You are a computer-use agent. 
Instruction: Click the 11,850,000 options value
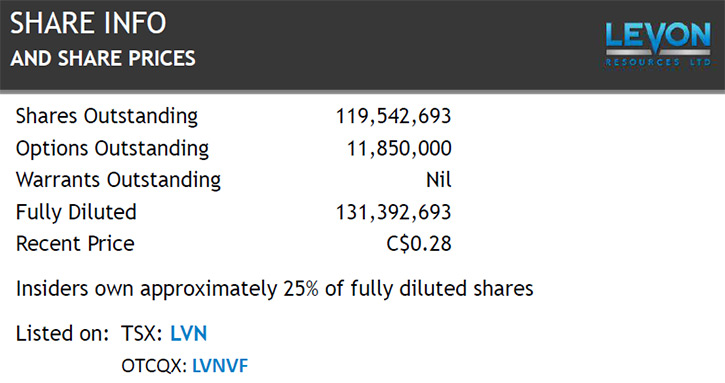pyautogui.click(x=399, y=148)
